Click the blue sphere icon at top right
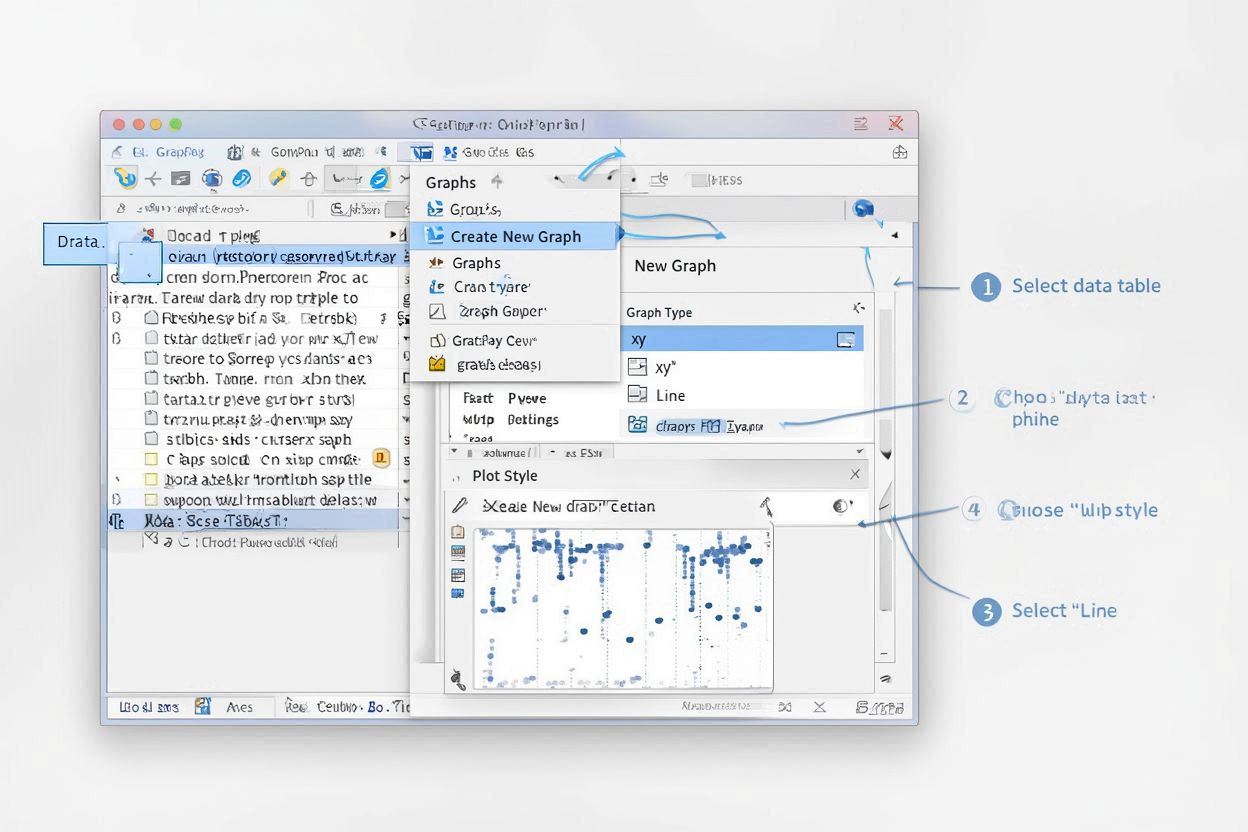The height and width of the screenshot is (832, 1248). pos(863,209)
